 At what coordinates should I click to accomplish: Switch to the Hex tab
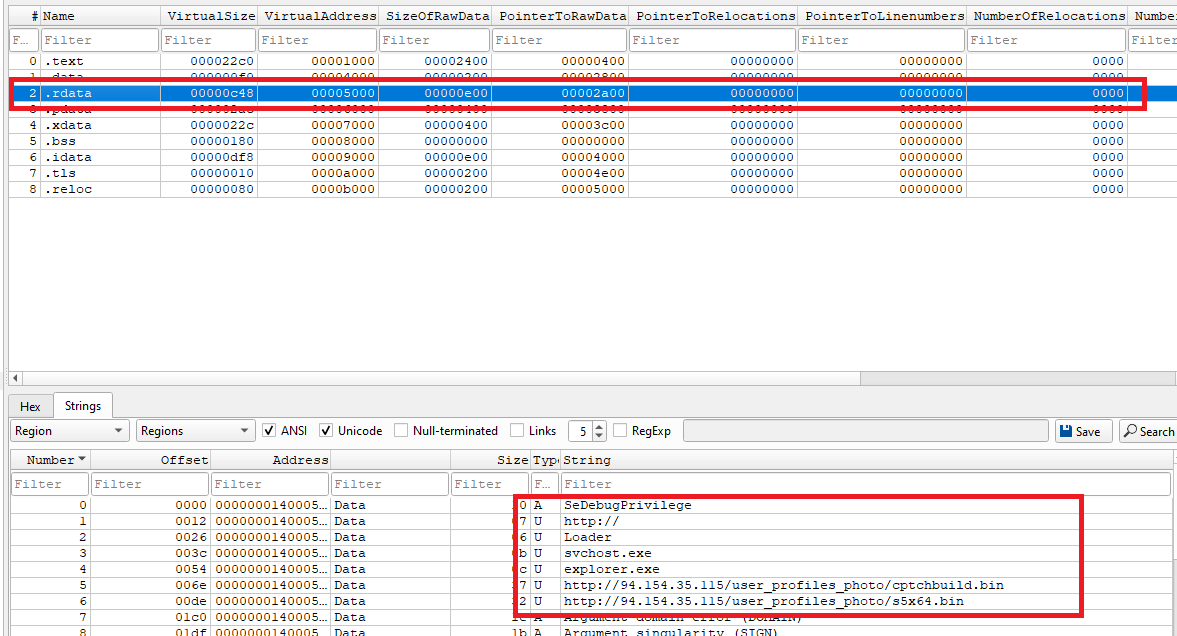[x=30, y=406]
